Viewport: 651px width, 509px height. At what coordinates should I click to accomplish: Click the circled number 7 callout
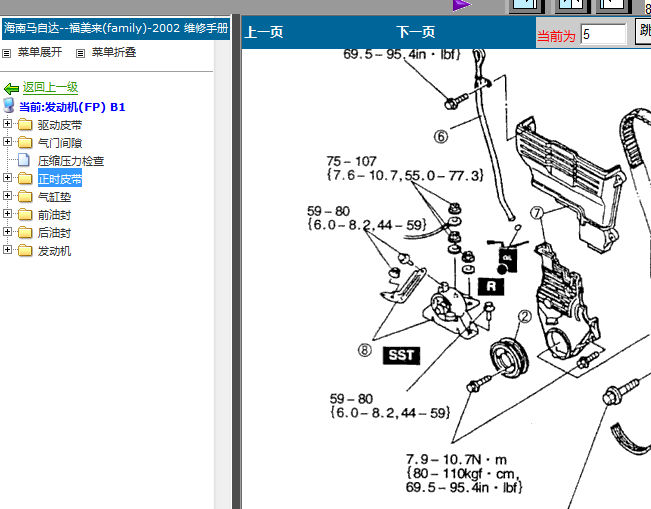[x=537, y=213]
